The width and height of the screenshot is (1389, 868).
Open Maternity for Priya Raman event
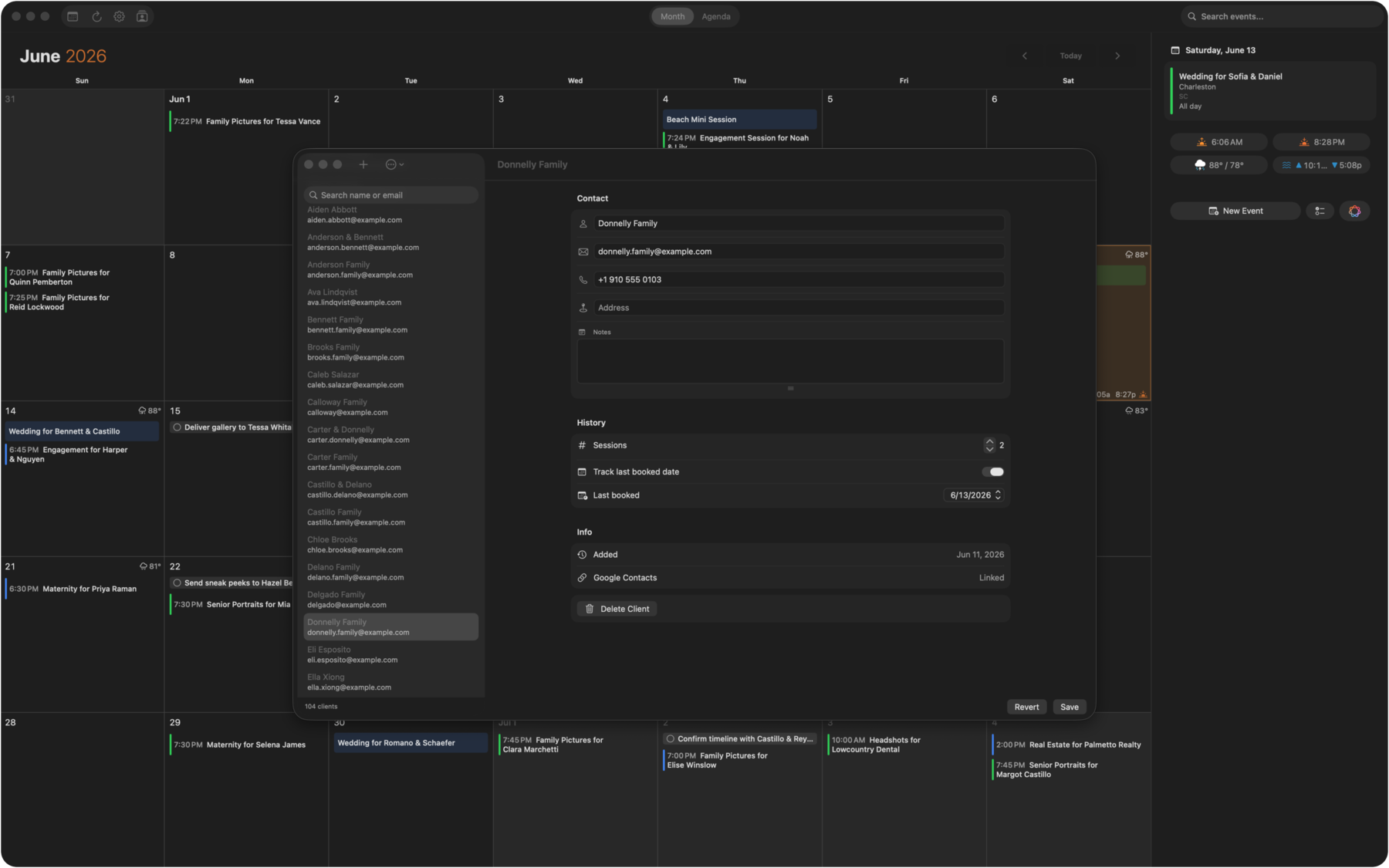(x=82, y=589)
